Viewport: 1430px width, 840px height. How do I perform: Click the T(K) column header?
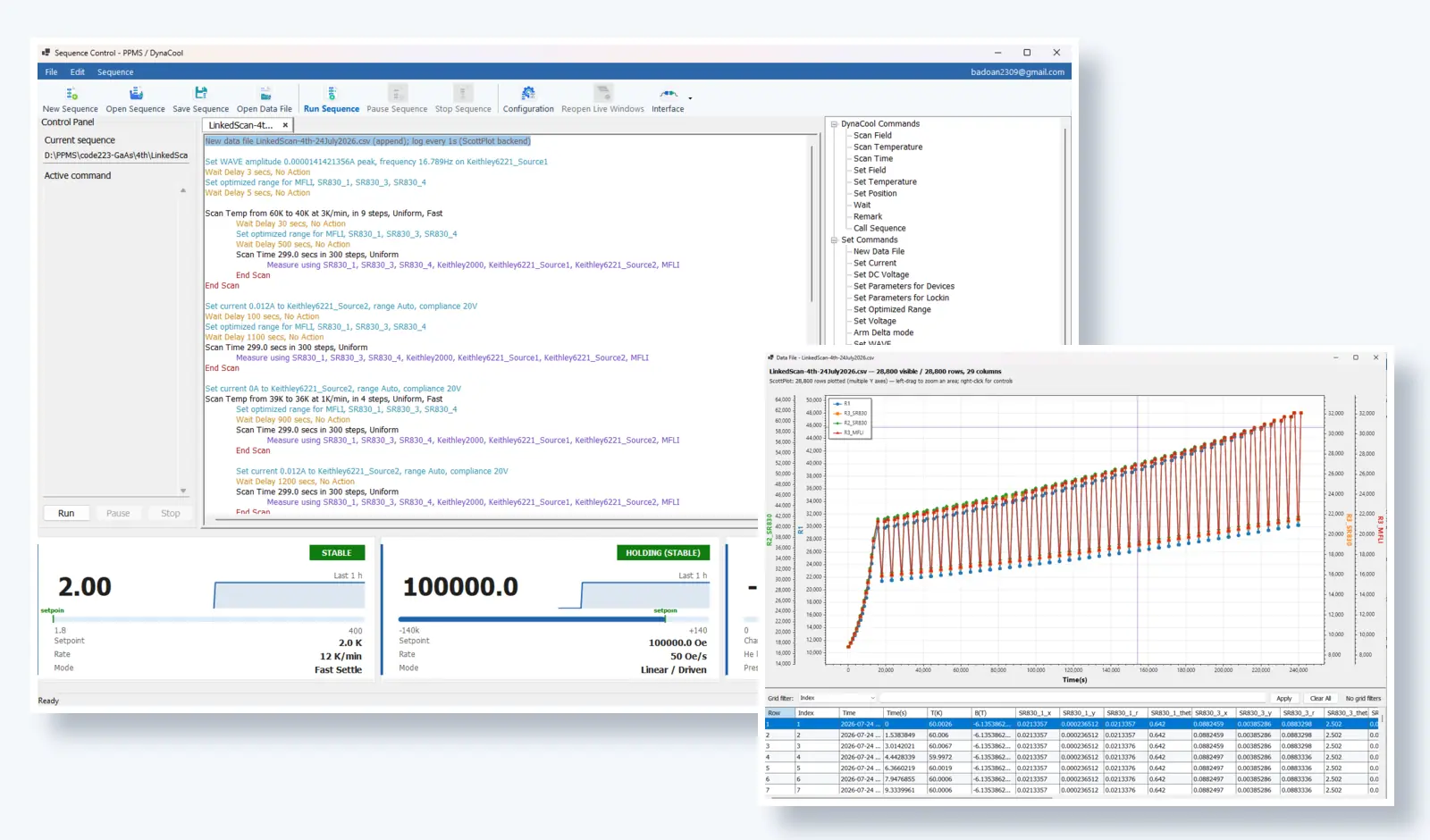948,713
